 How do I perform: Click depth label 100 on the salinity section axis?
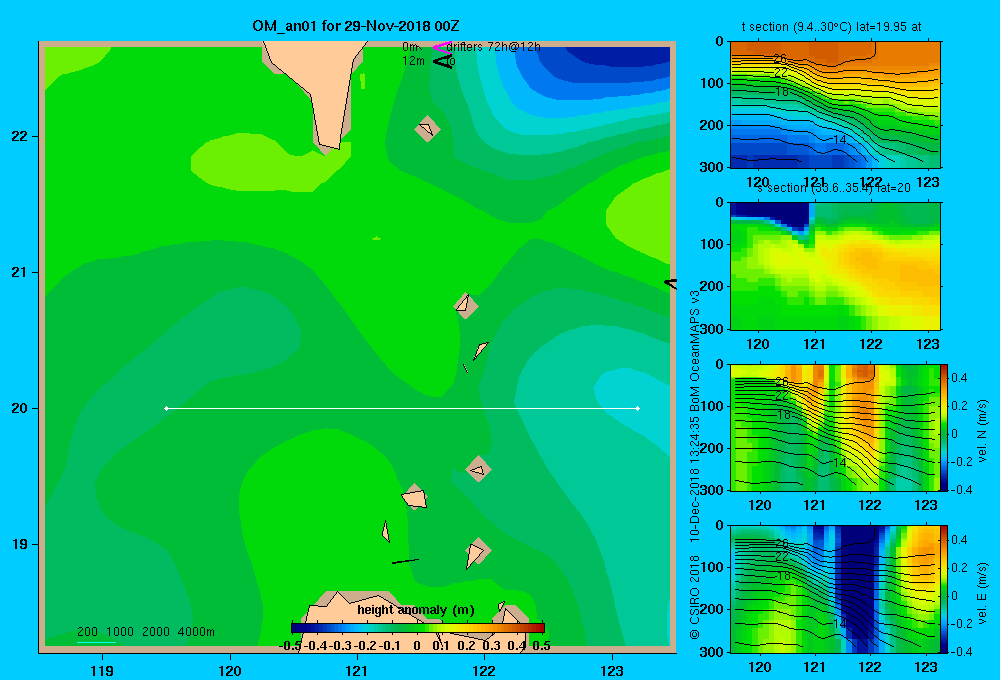click(x=711, y=244)
